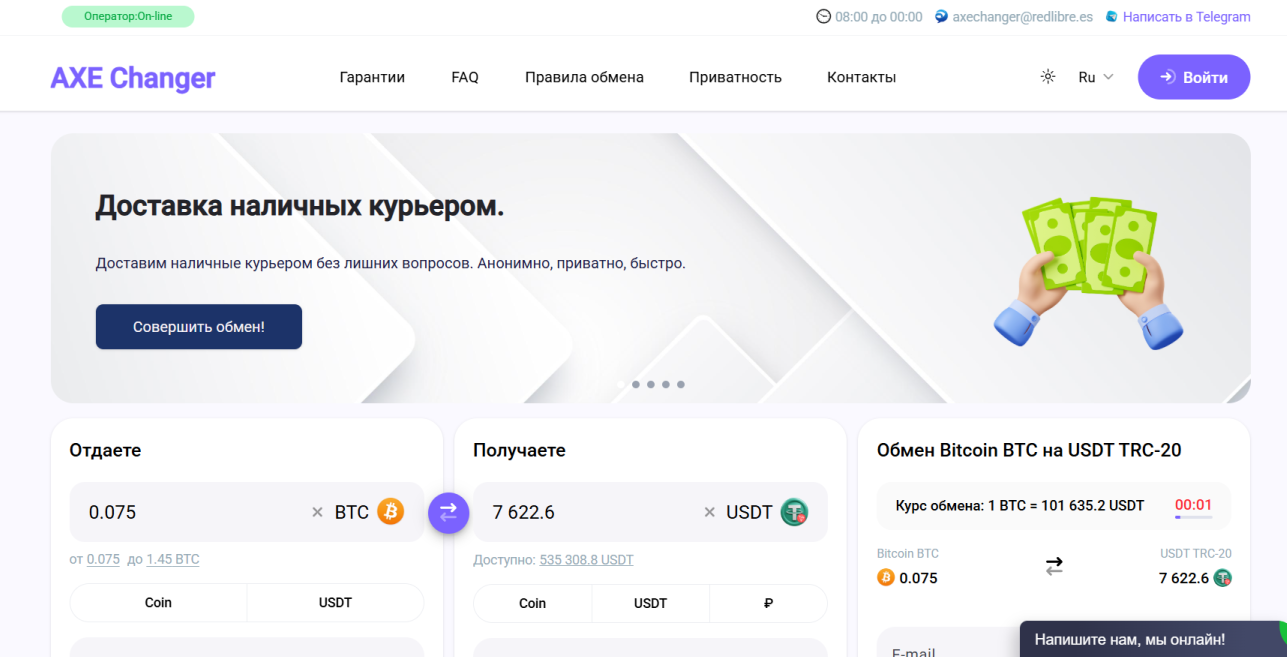
Task: Click the Telegram icon in the top bar
Action: [x=1111, y=17]
